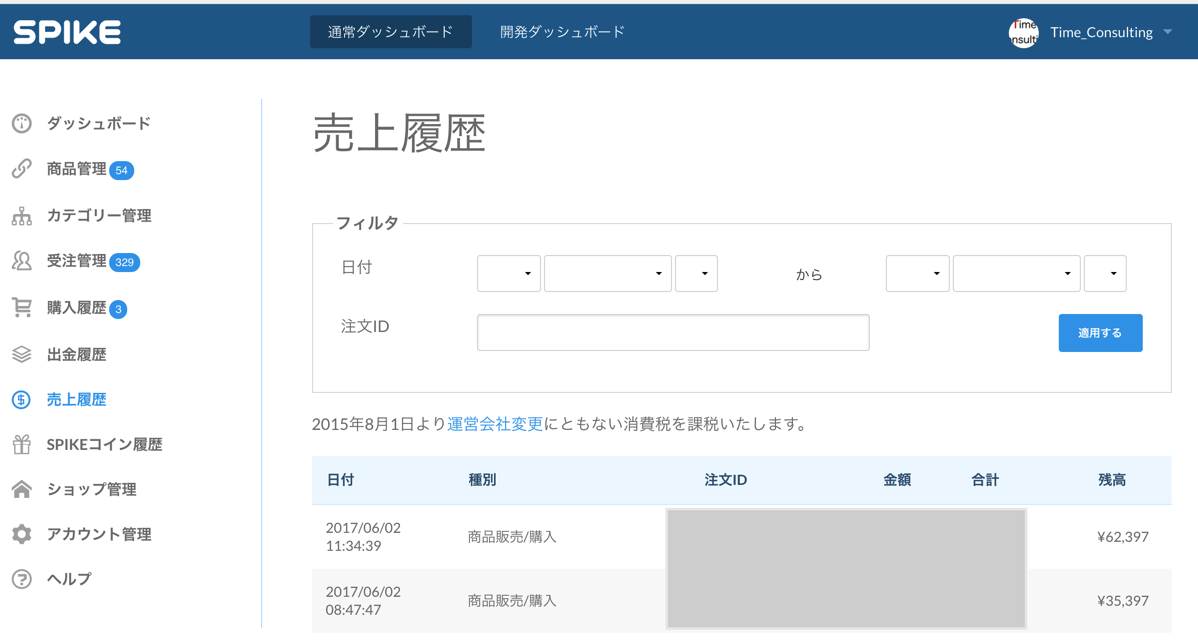Click the 329 badge beside 受注管理
Viewport: 1198px width, 642px height.
coord(125,262)
